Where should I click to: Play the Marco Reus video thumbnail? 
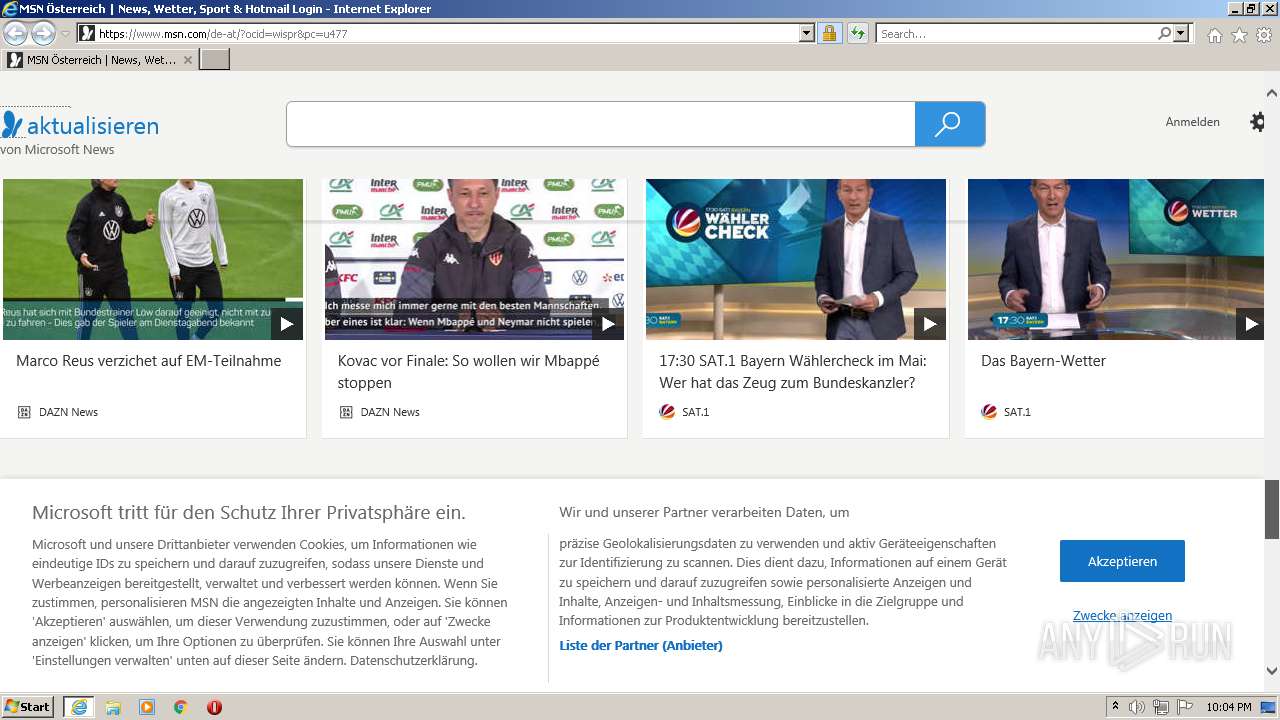(x=286, y=324)
